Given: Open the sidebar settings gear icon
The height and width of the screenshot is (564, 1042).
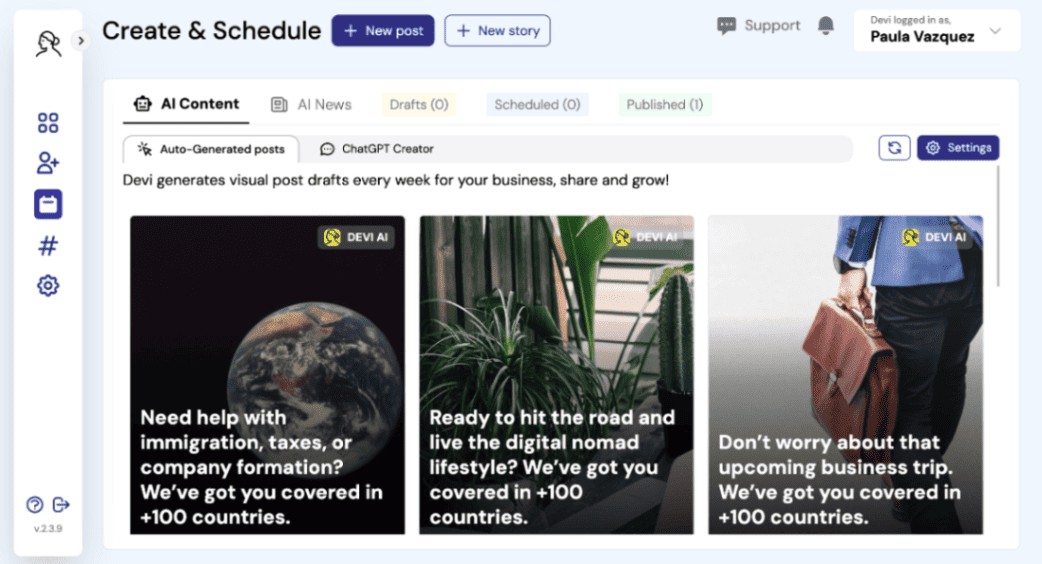Looking at the screenshot, I should [48, 286].
